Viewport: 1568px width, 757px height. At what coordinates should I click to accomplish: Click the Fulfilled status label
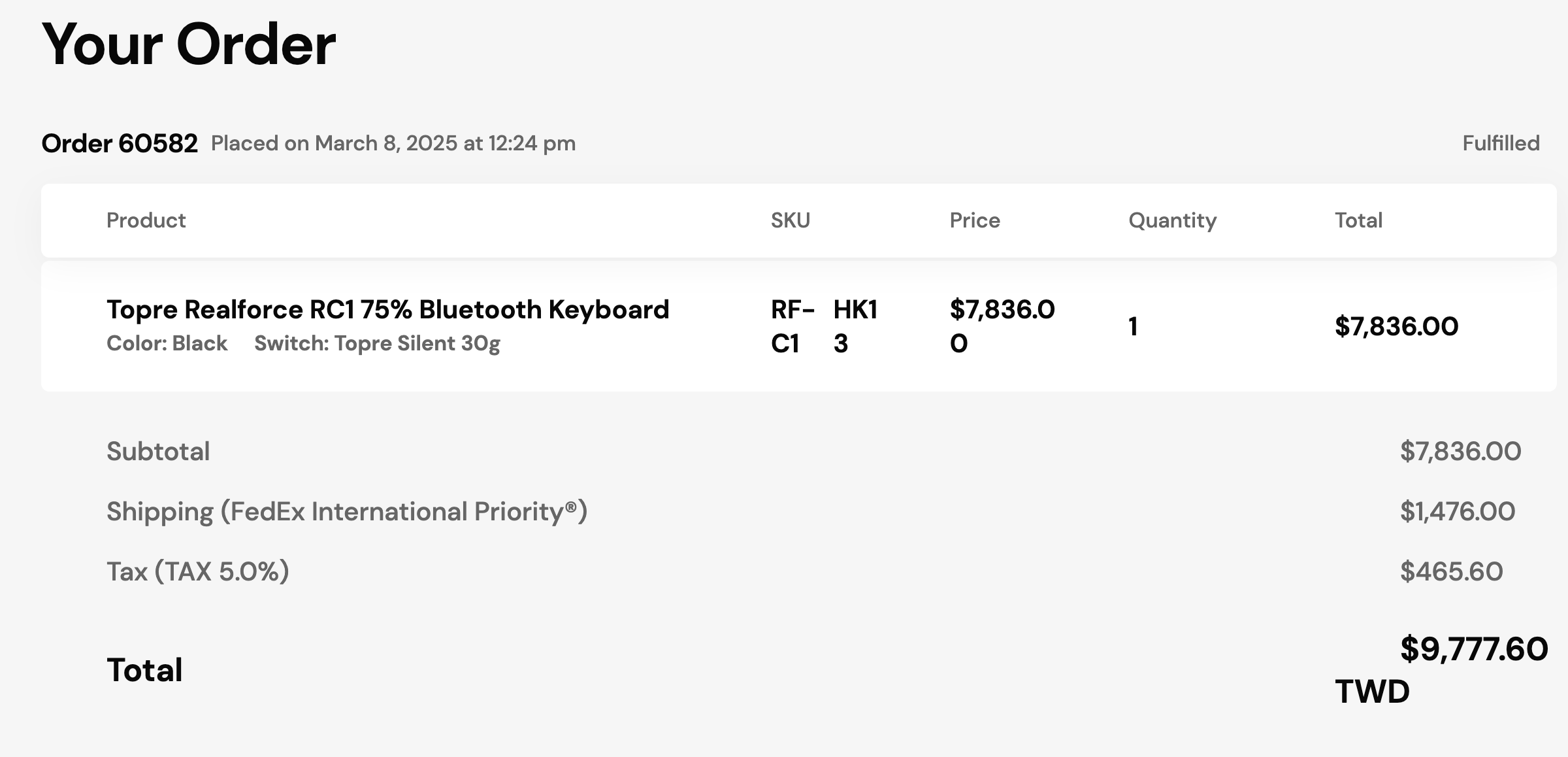1501,143
